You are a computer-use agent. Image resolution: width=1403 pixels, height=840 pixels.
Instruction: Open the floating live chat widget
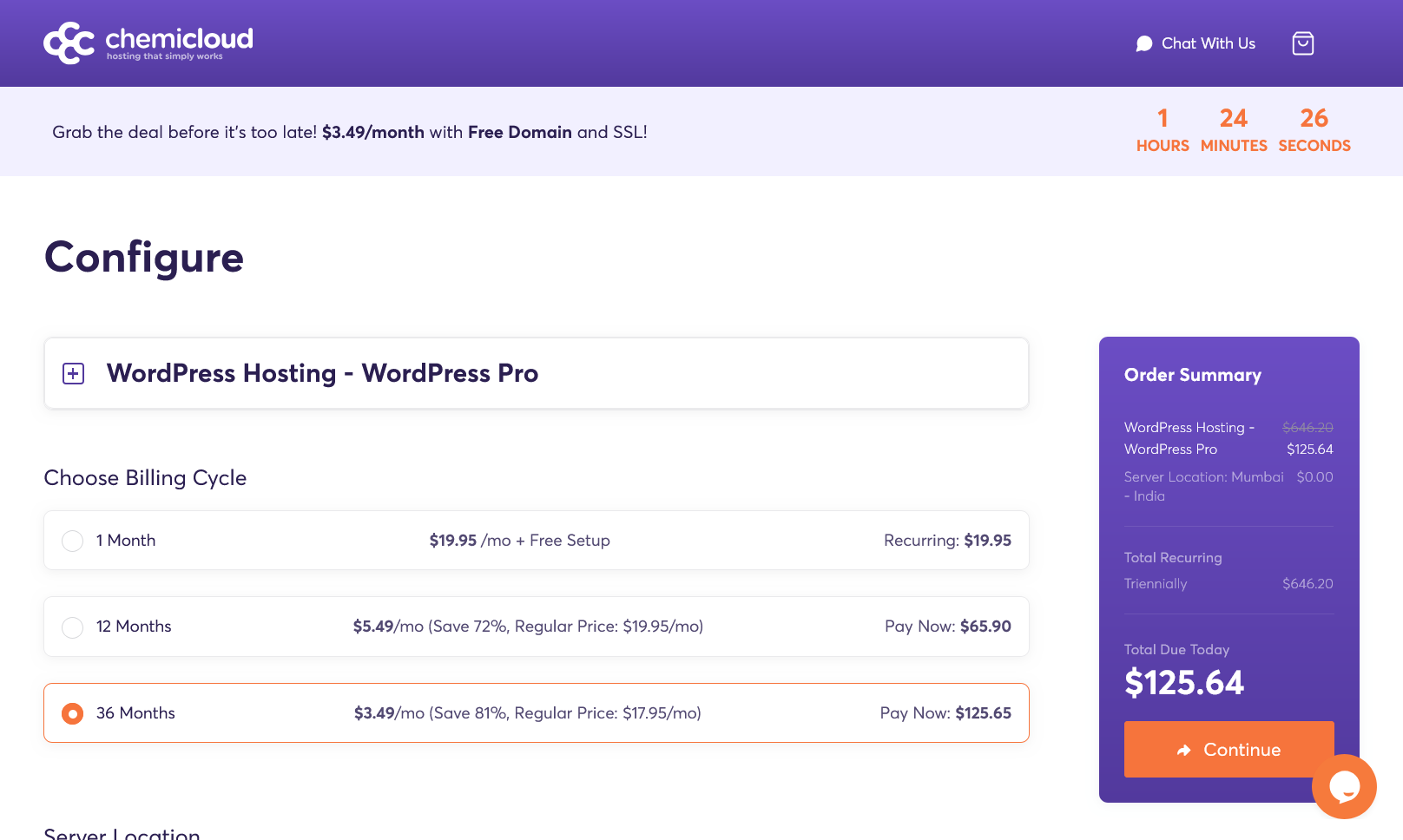click(x=1344, y=786)
